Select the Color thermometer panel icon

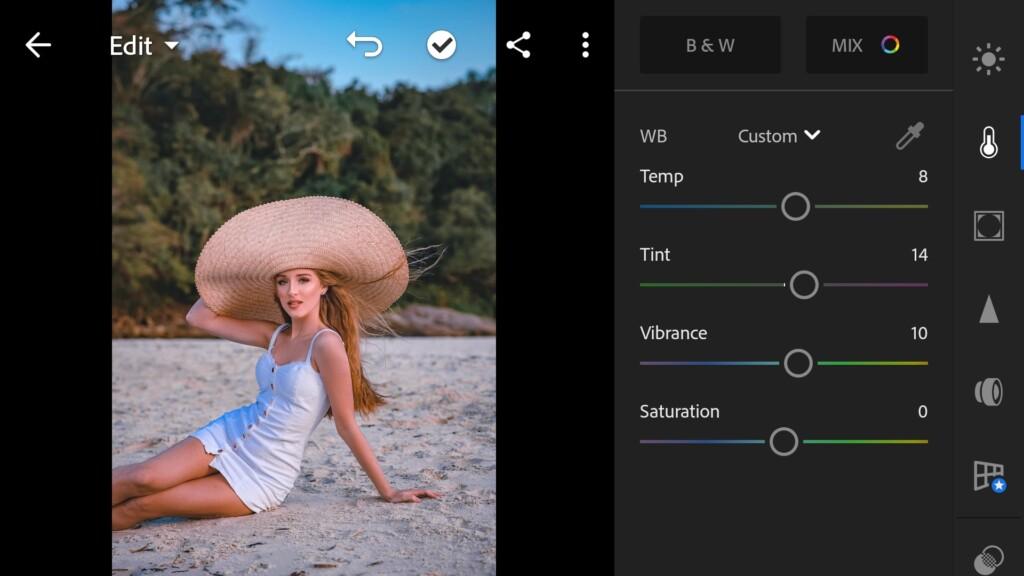pyautogui.click(x=989, y=142)
